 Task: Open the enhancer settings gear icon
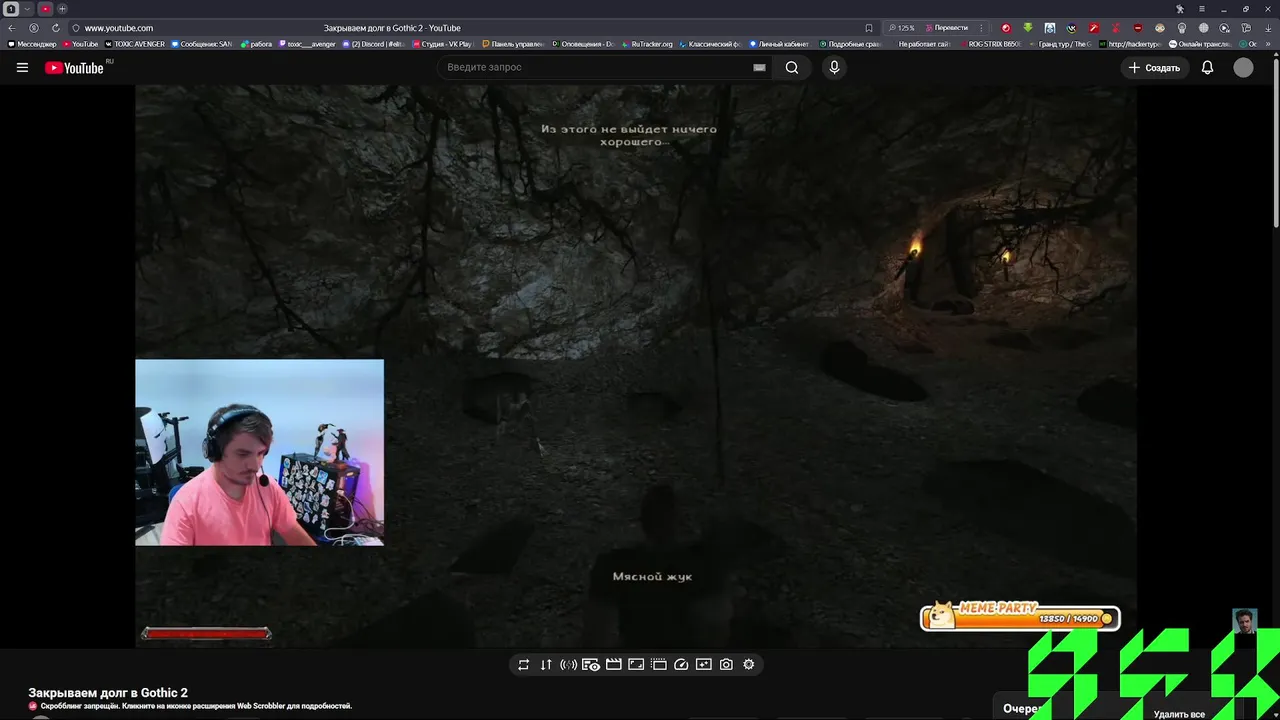[x=749, y=664]
